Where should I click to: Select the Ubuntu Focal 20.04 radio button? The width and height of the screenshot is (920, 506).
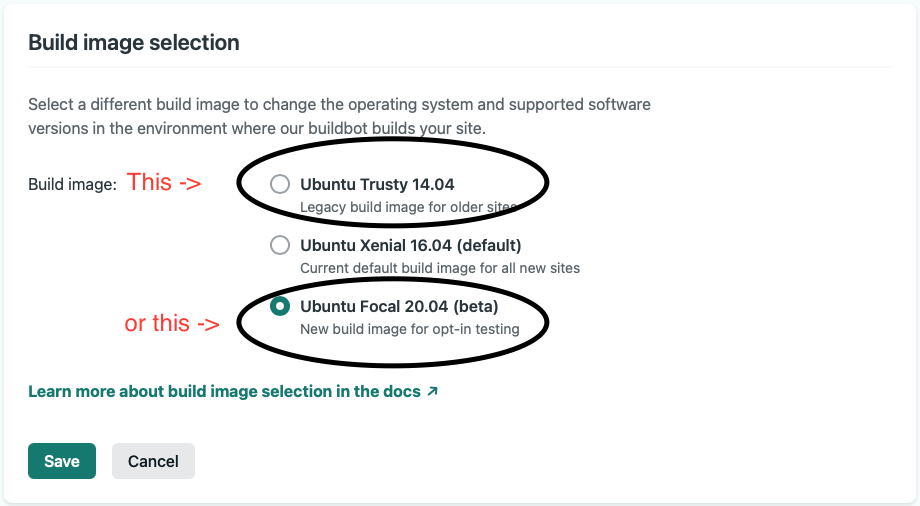pos(280,306)
